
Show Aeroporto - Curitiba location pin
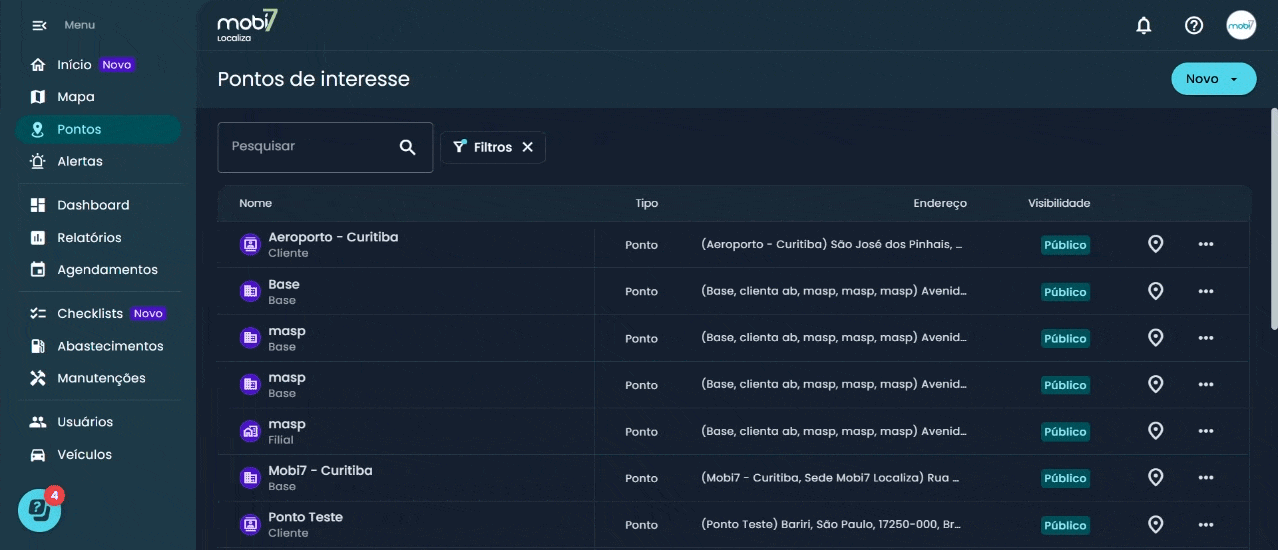1155,244
